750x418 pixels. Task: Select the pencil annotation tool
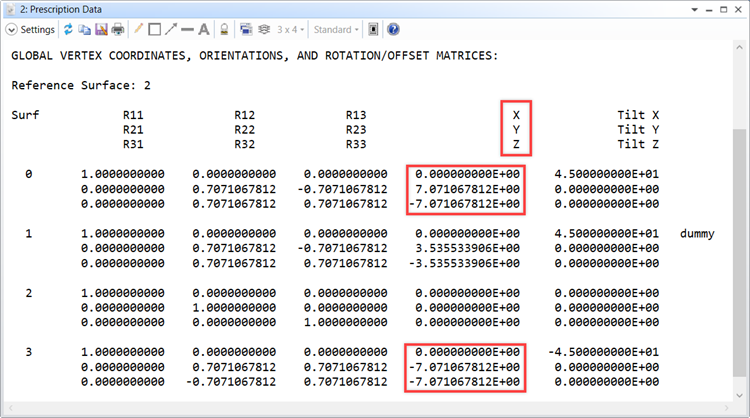click(x=138, y=29)
